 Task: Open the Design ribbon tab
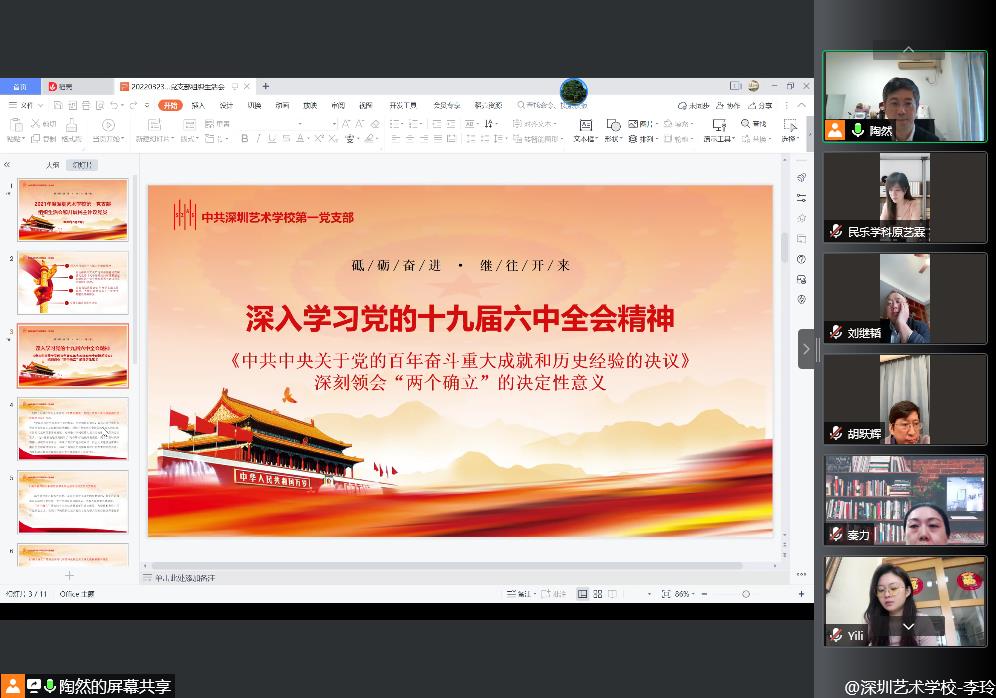(225, 105)
